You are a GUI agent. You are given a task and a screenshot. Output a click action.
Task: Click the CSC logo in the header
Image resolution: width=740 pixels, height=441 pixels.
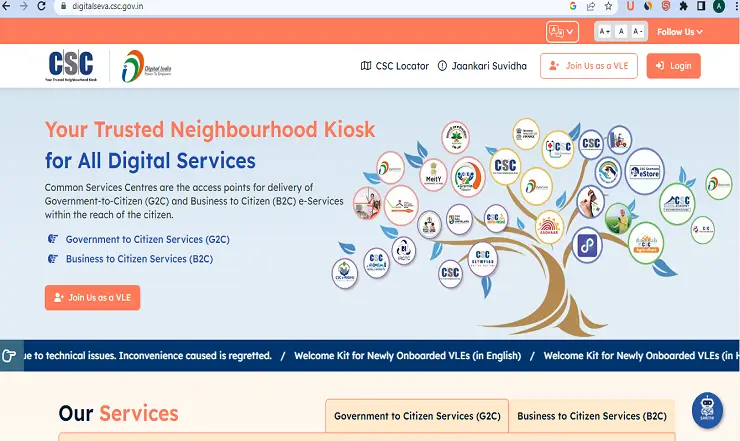71,66
